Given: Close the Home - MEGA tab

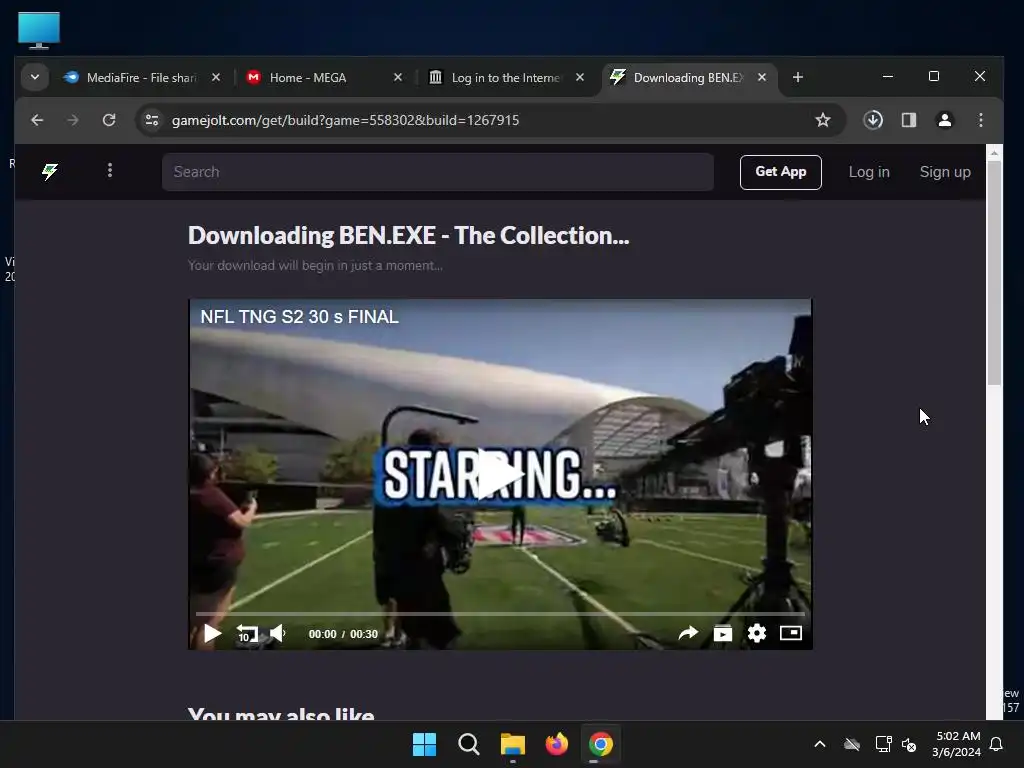Looking at the screenshot, I should [x=398, y=78].
